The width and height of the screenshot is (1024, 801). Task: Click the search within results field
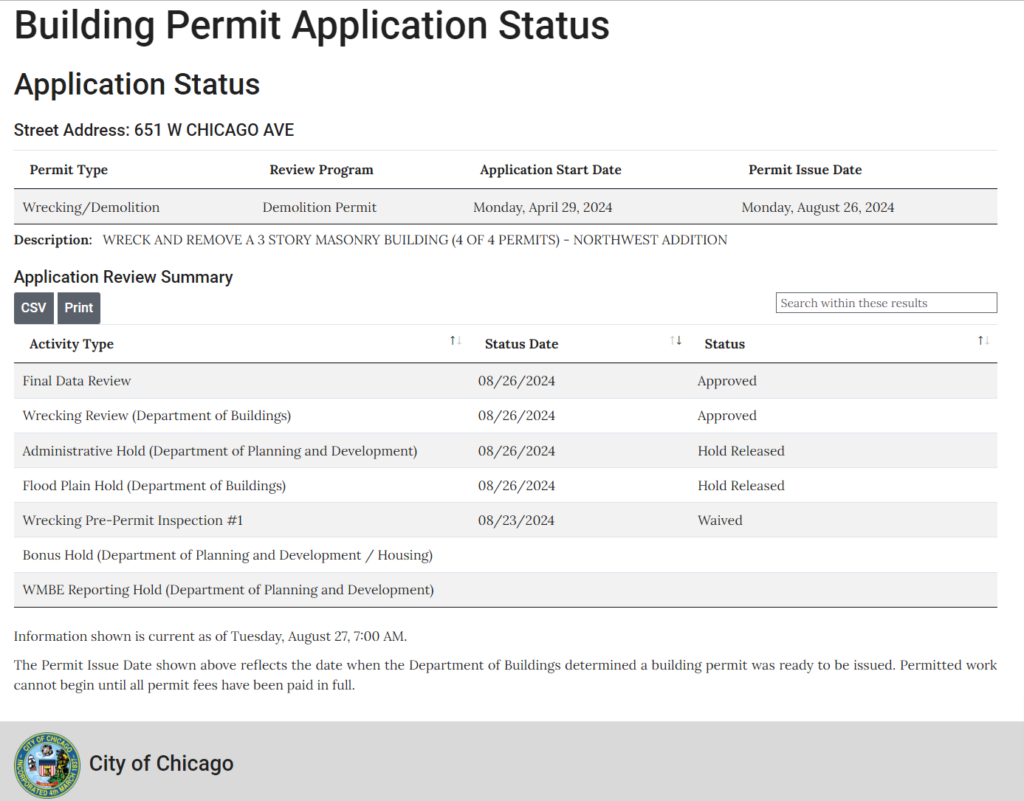[886, 302]
